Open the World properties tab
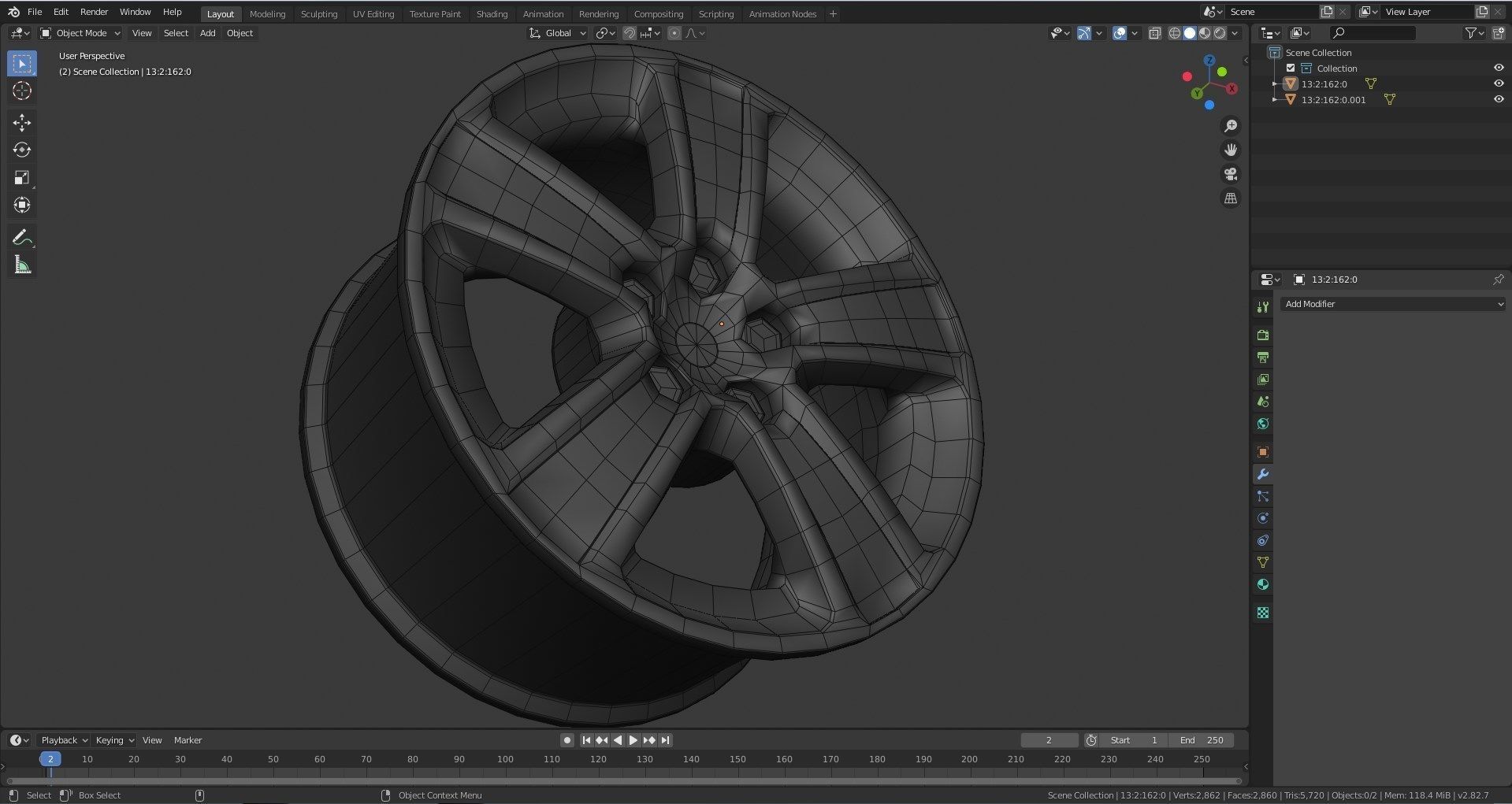1512x804 pixels. (x=1263, y=424)
